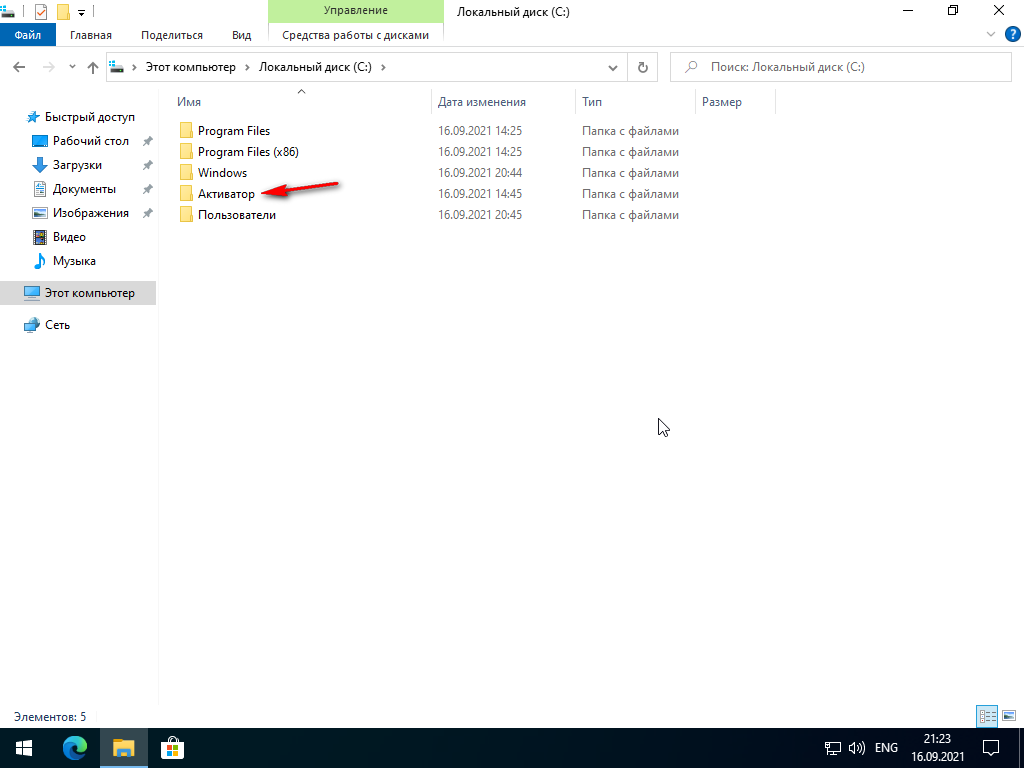Viewport: 1024px width, 768px height.
Task: Open the Файл menu
Action: coord(27,35)
